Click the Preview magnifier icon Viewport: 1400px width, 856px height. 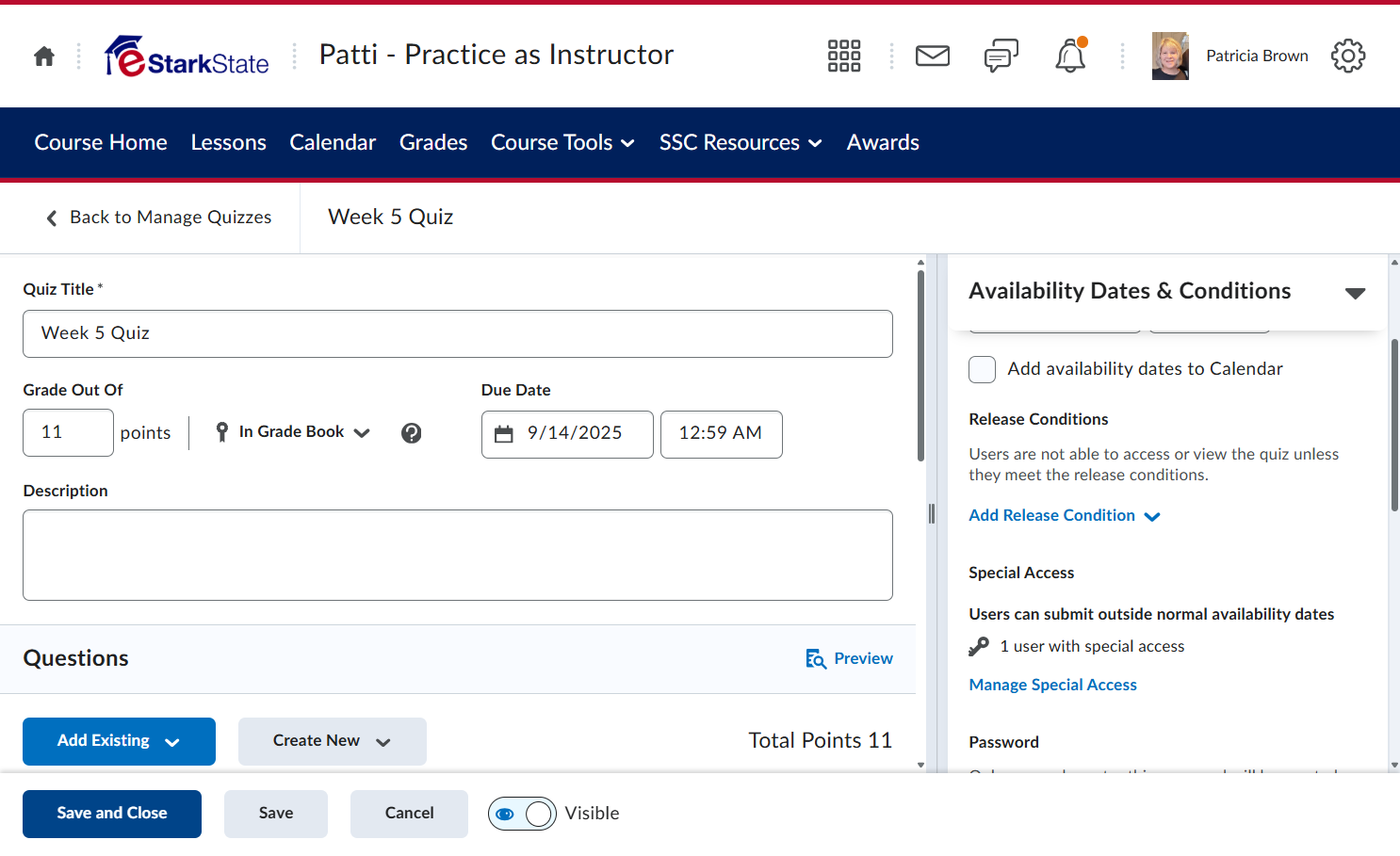[816, 659]
